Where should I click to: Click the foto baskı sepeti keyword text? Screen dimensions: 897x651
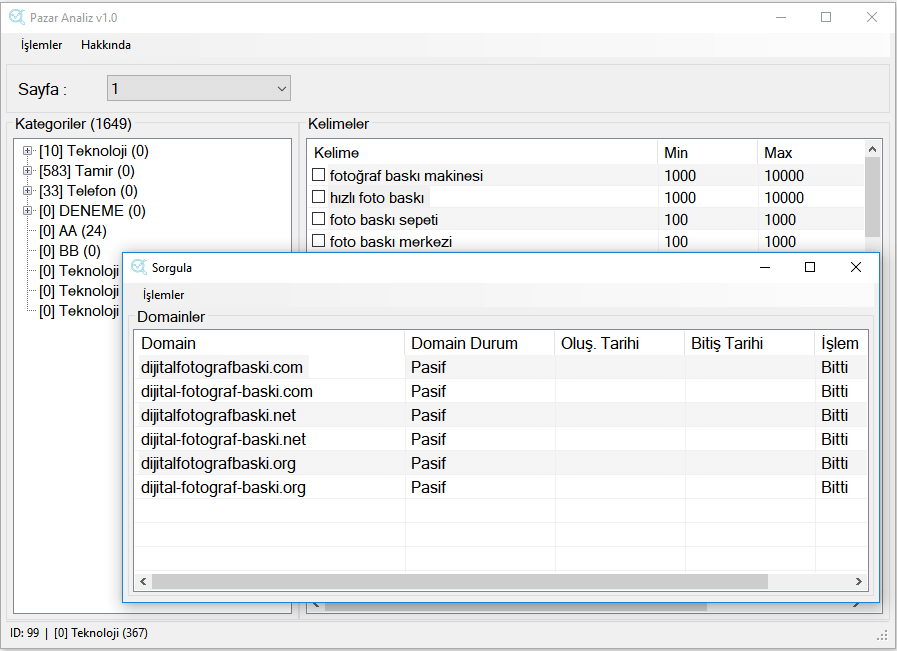(384, 220)
